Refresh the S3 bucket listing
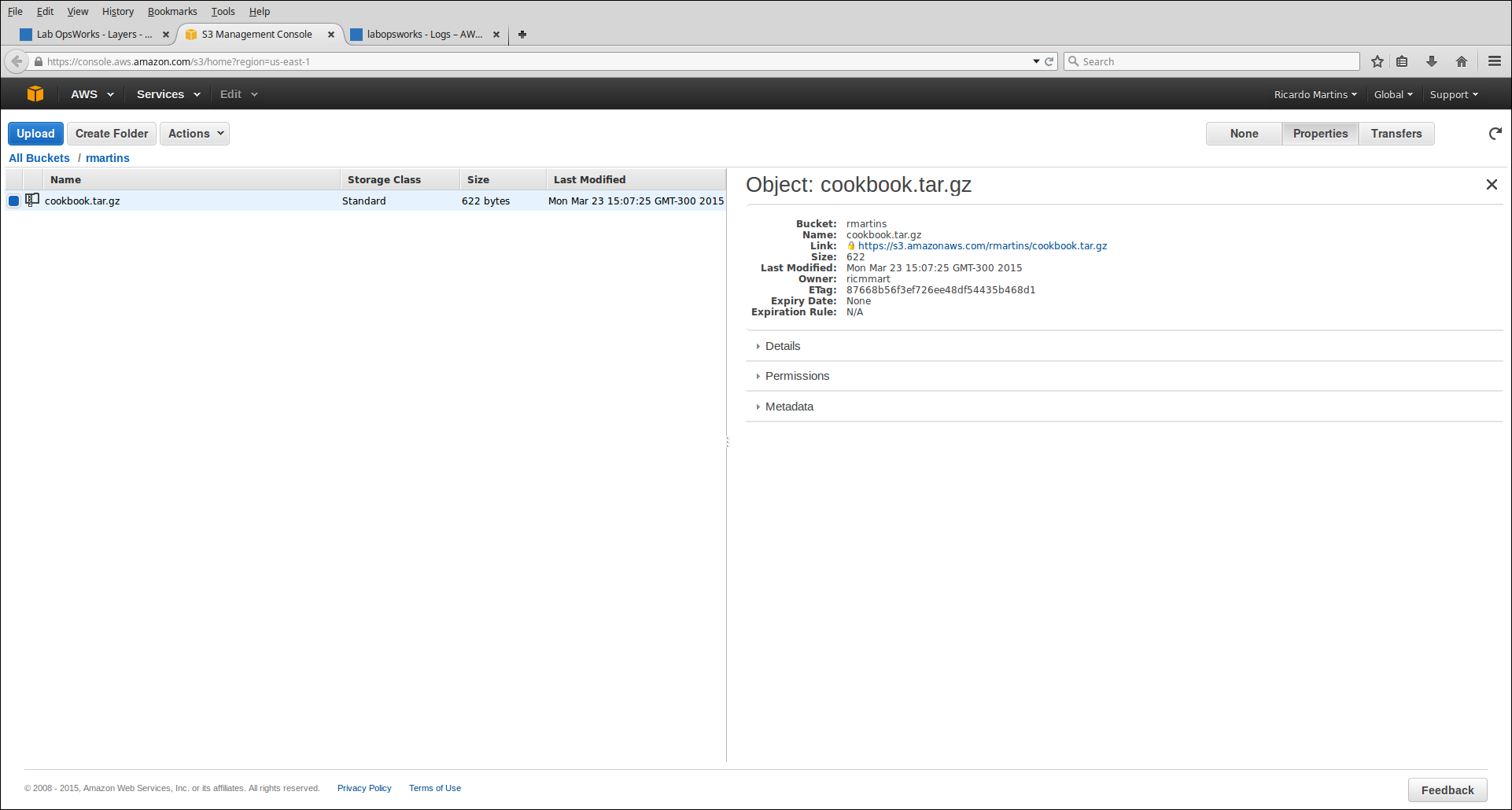 (x=1495, y=134)
